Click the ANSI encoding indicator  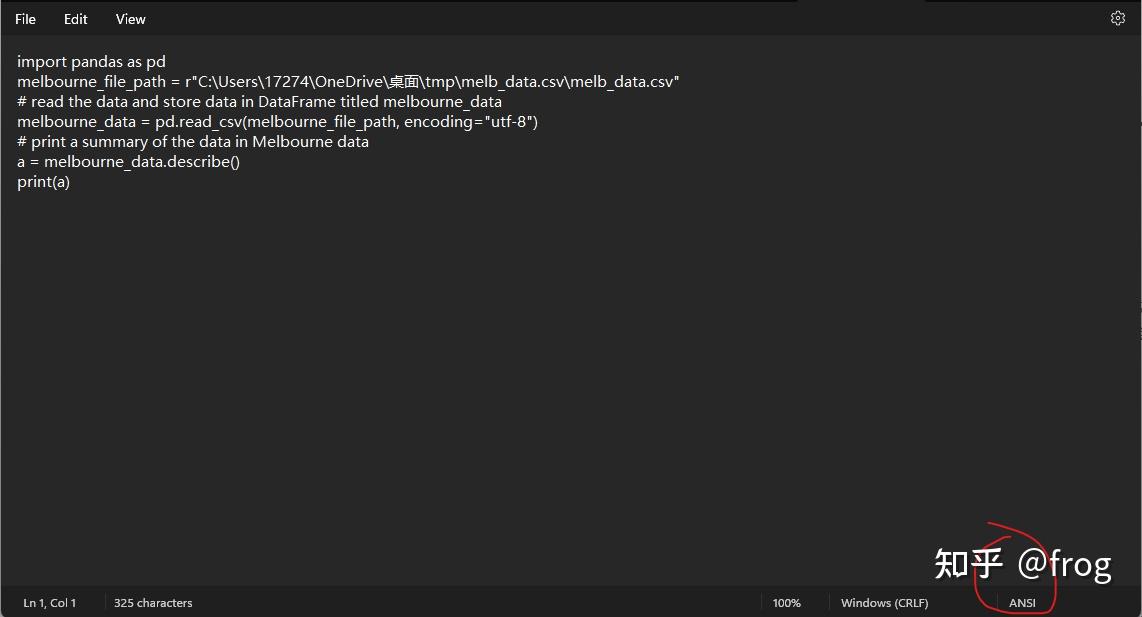click(1022, 603)
